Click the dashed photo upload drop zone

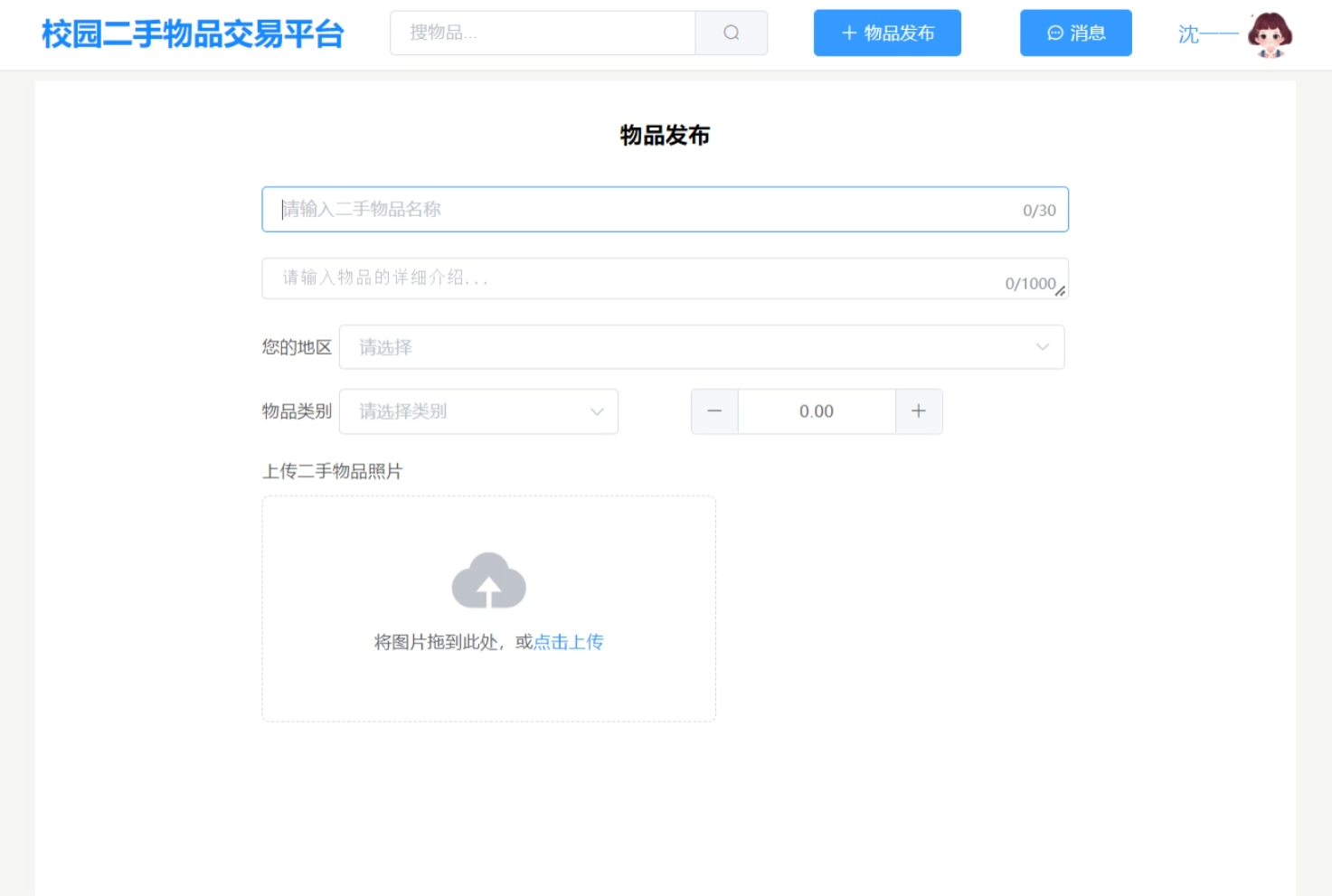(489, 608)
